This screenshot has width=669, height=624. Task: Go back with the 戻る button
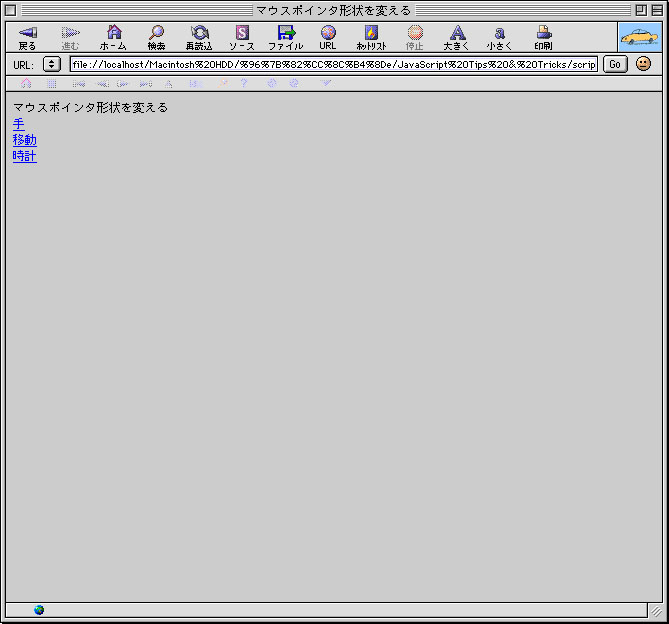(x=28, y=38)
